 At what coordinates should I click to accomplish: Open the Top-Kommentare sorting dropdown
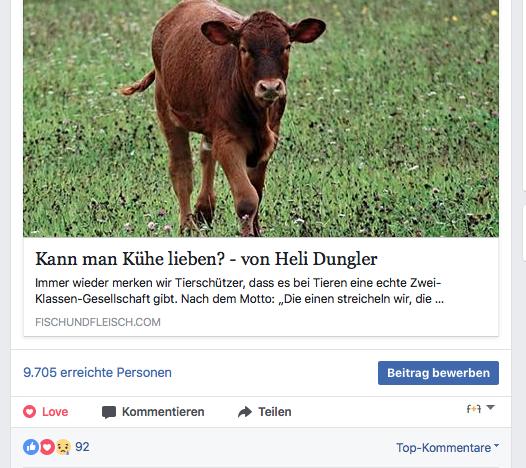[448, 448]
